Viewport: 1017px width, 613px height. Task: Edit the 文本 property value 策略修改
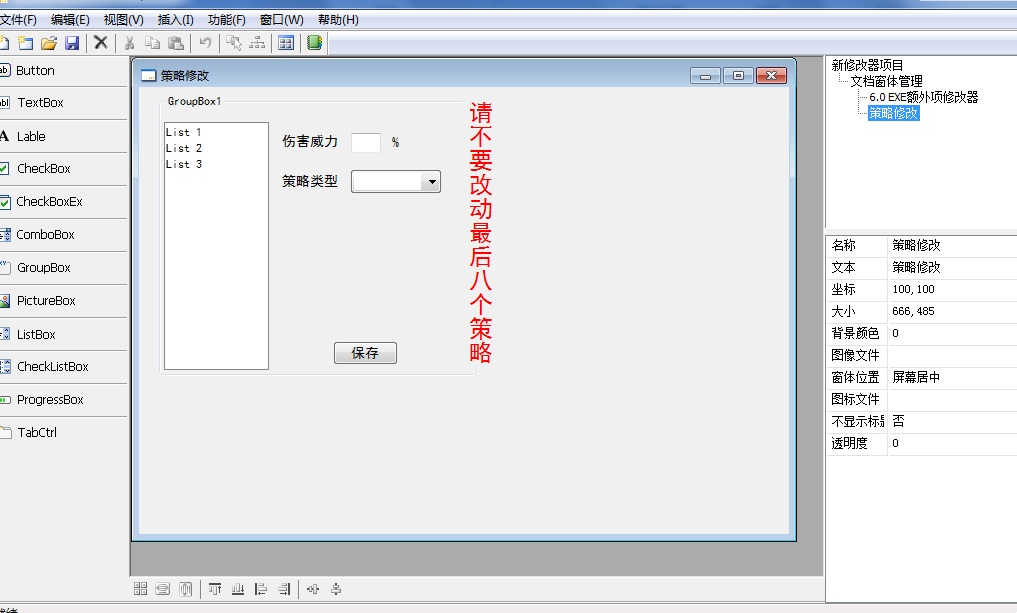(x=952, y=268)
